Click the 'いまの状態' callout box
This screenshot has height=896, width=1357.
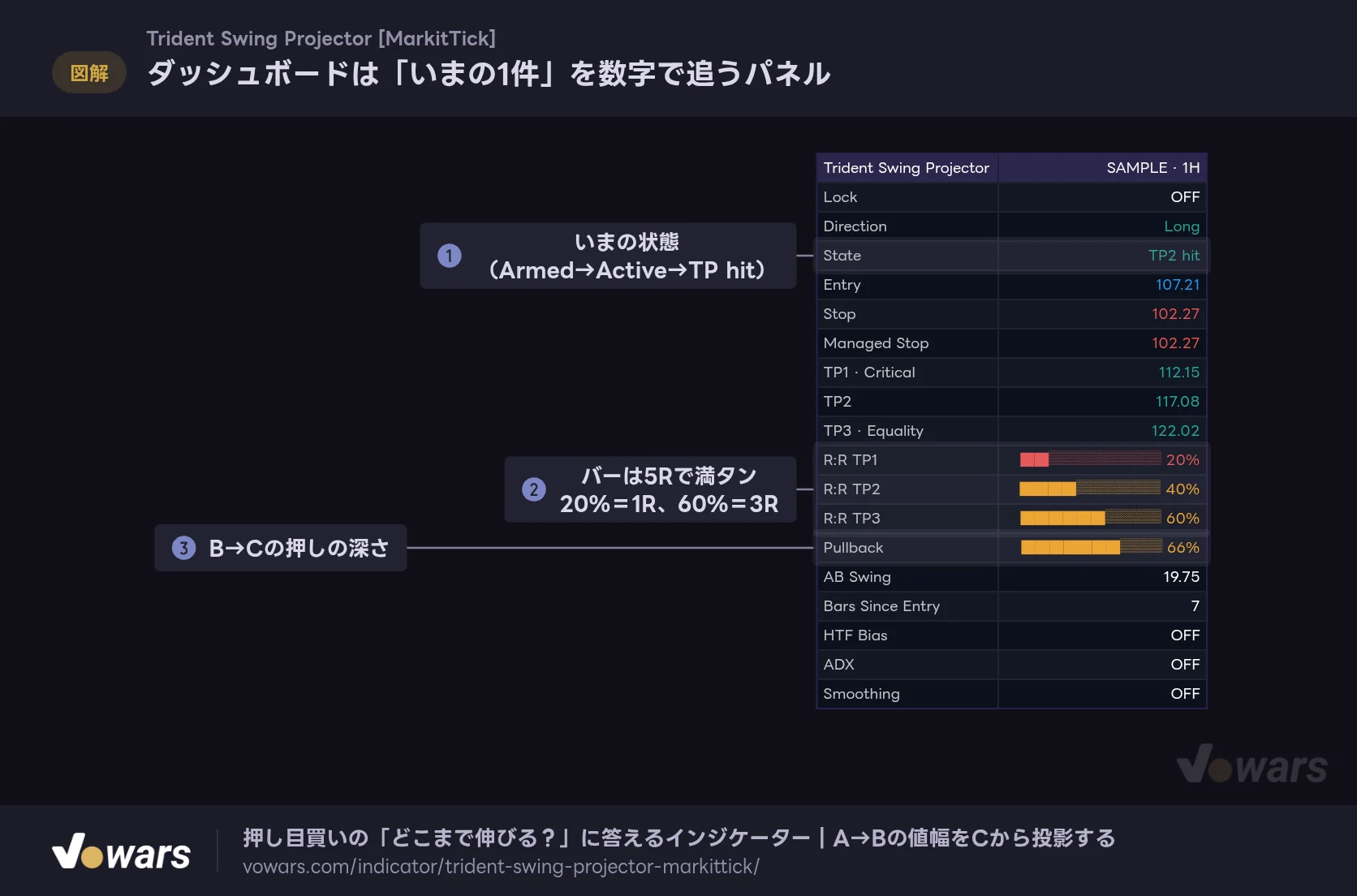(x=608, y=256)
